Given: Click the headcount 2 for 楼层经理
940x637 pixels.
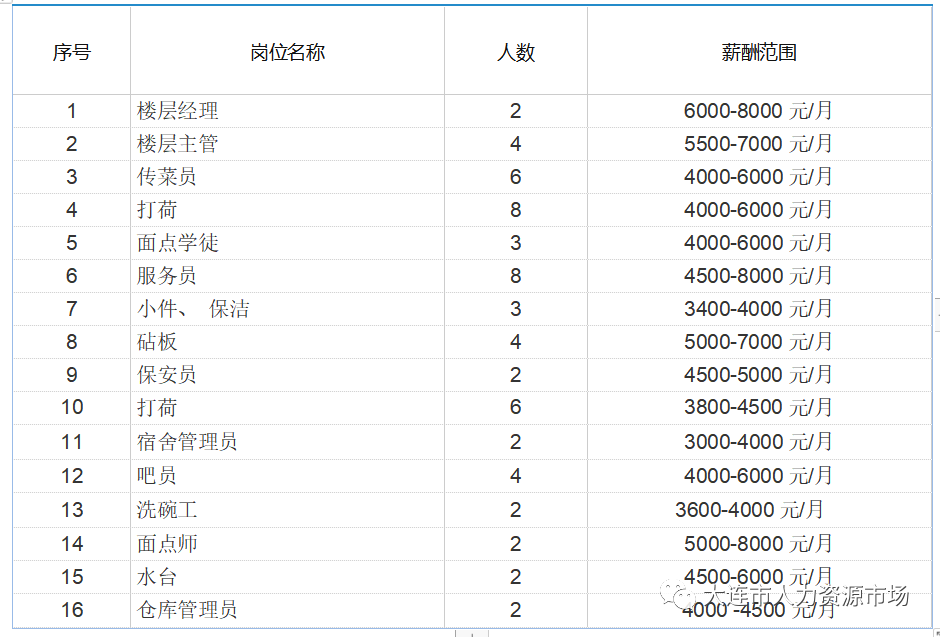Looking at the screenshot, I should (516, 111).
